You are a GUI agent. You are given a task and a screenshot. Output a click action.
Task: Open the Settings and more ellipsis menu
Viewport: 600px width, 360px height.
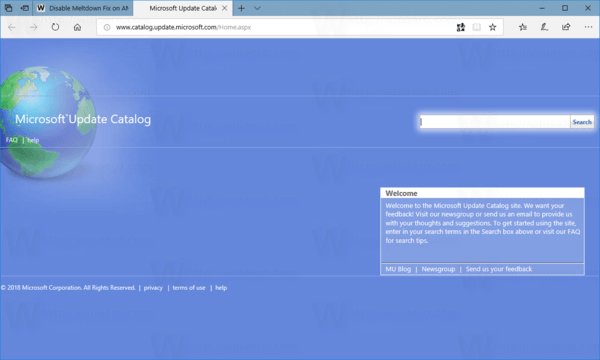(x=588, y=27)
